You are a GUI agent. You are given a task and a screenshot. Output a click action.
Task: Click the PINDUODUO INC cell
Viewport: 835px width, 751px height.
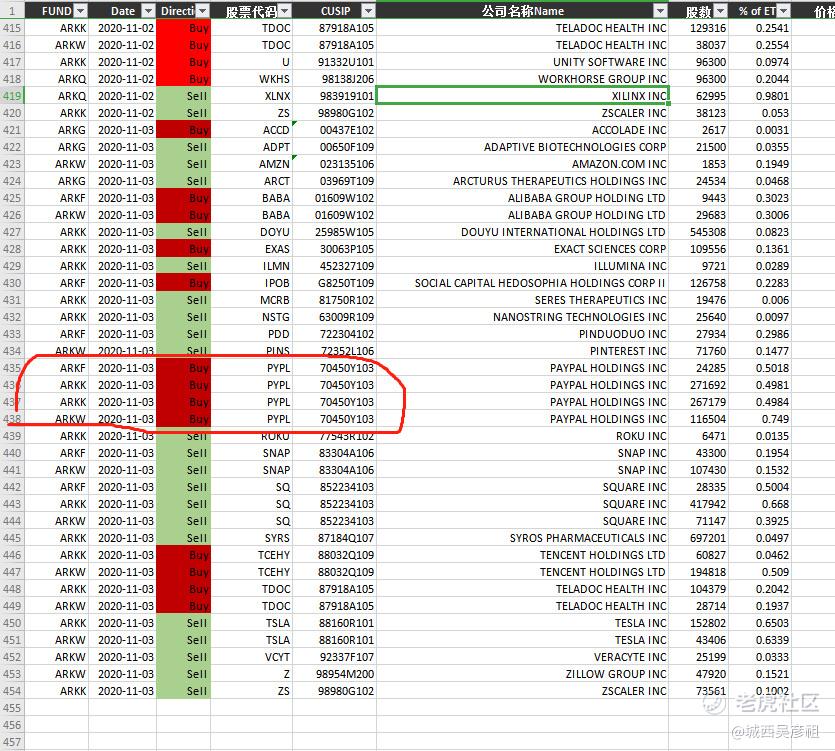pos(522,334)
